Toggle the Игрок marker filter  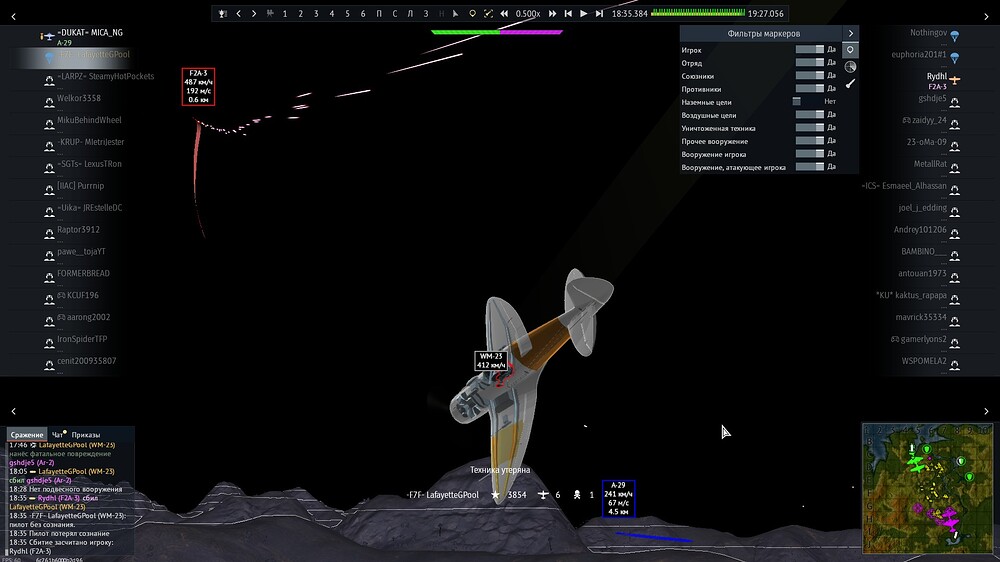(x=810, y=49)
